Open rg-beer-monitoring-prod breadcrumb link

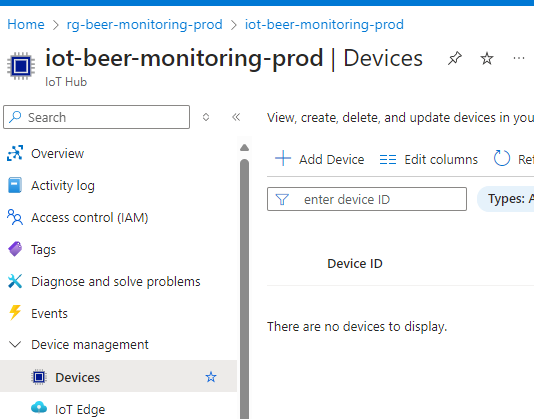(144, 25)
